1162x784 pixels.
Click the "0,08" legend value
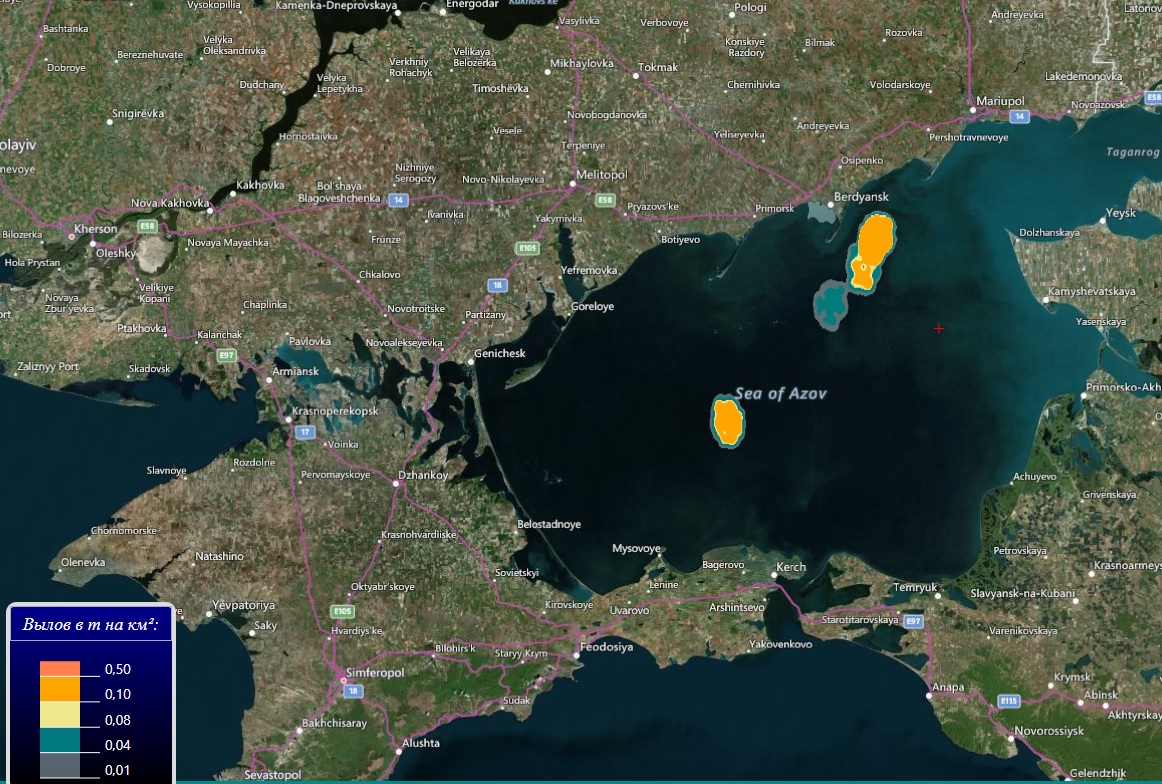118,720
